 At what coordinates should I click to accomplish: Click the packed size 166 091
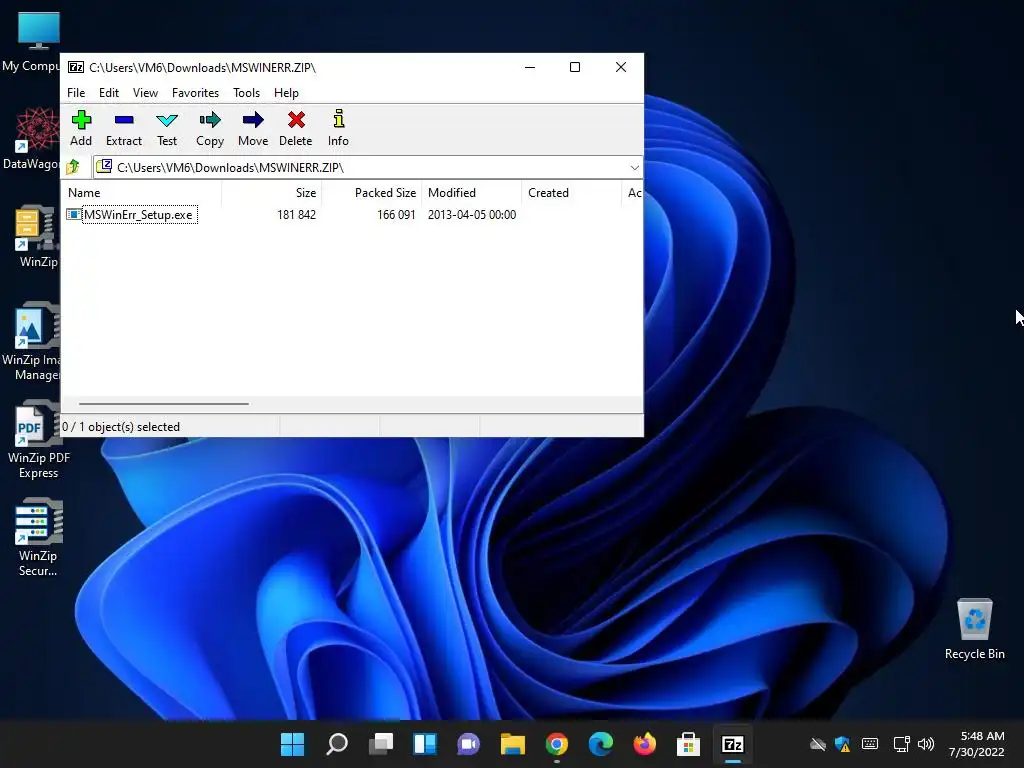point(396,215)
